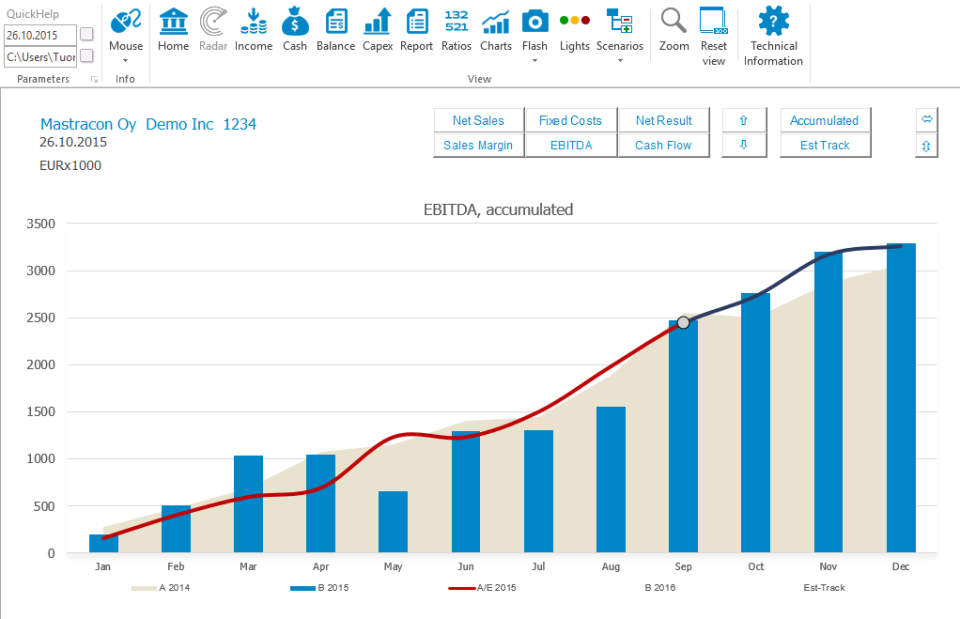This screenshot has height=619, width=960.
Task: Select the Cash Flow view
Action: coord(664,145)
